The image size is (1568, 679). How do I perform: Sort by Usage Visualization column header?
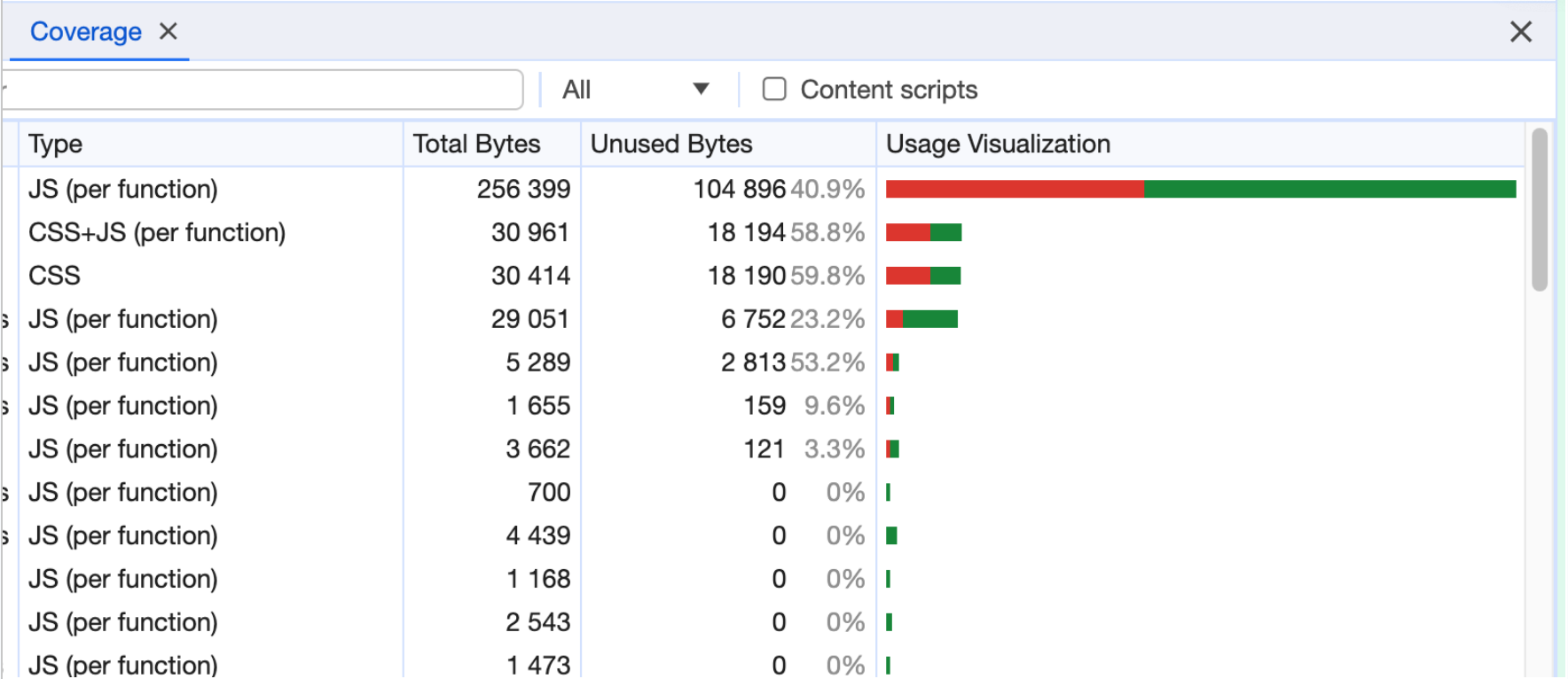point(1201,144)
